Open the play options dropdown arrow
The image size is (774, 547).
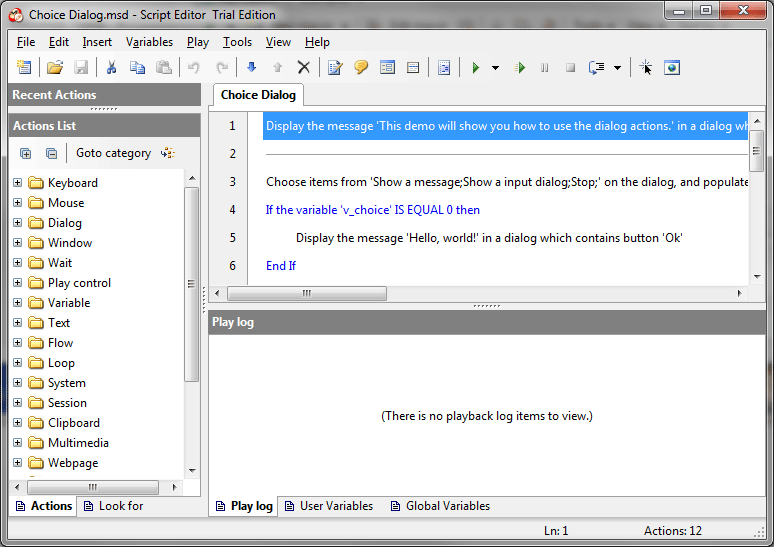coord(495,68)
